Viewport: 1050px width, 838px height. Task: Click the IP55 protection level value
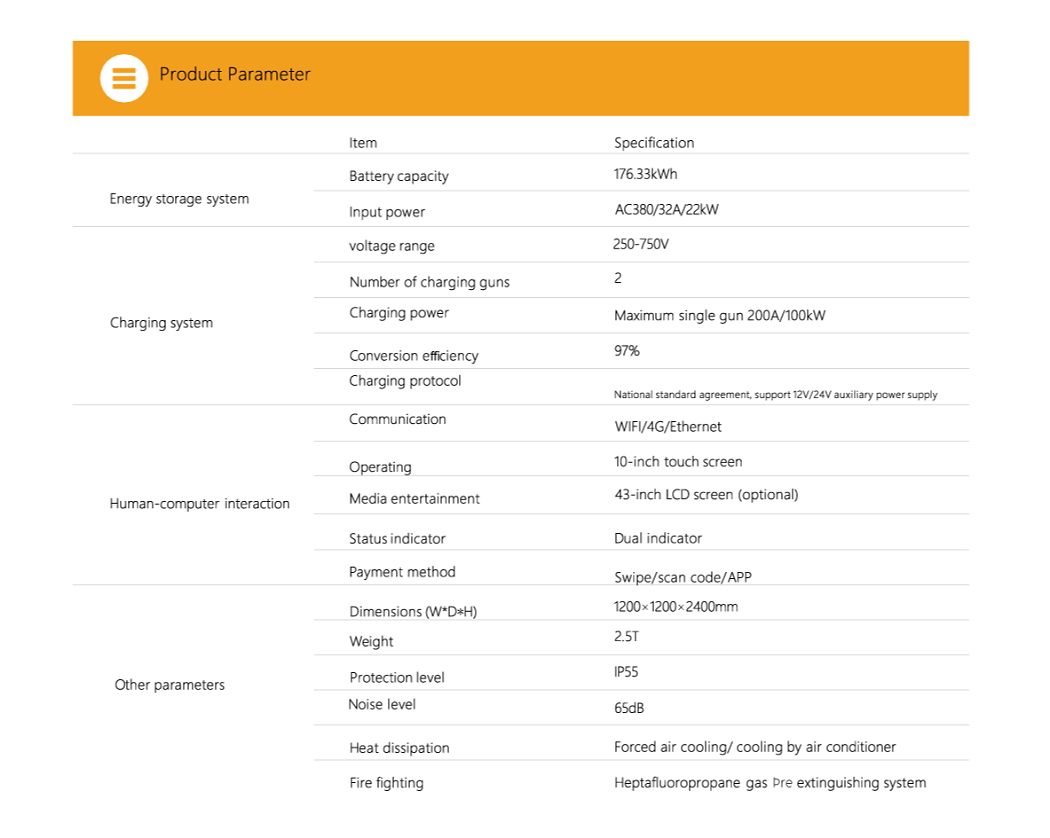tap(626, 672)
